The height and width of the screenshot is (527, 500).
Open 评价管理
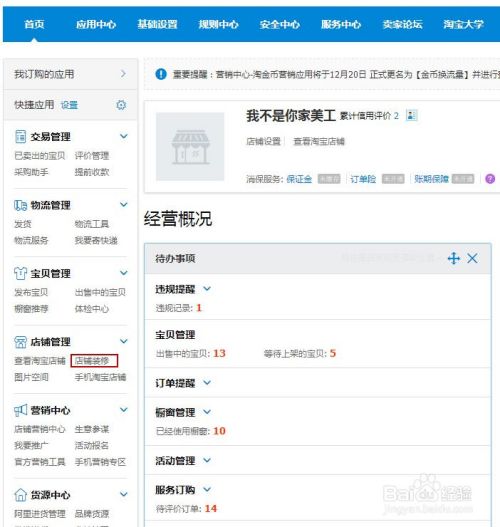[x=92, y=156]
